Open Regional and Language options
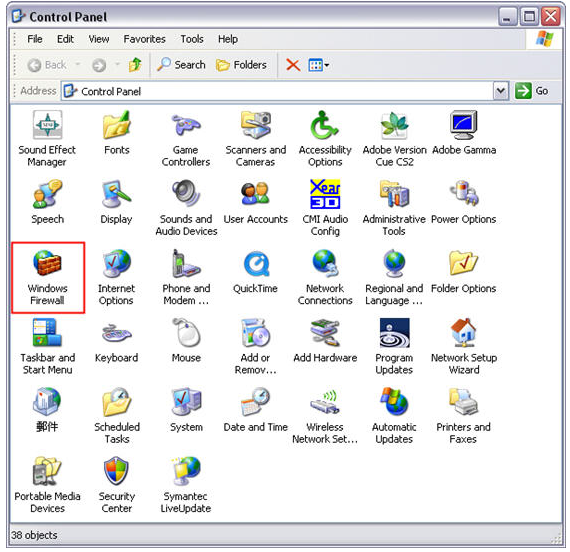 coord(394,277)
